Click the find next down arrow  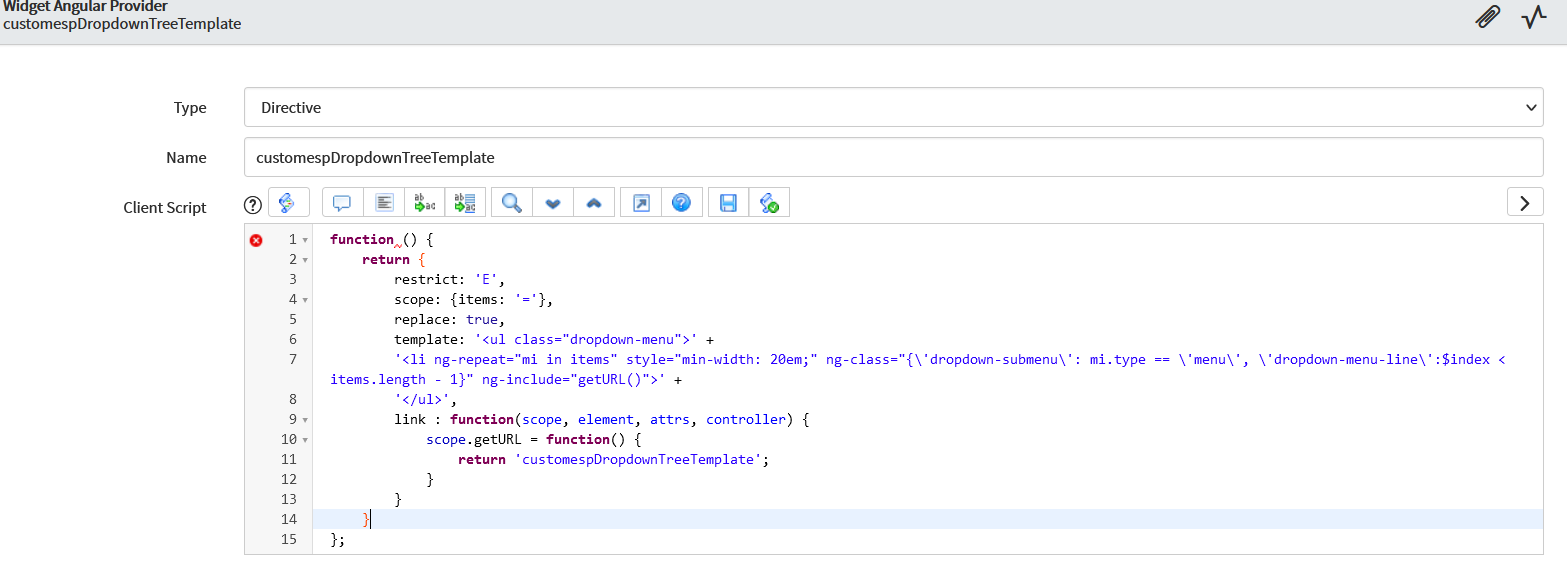553,203
